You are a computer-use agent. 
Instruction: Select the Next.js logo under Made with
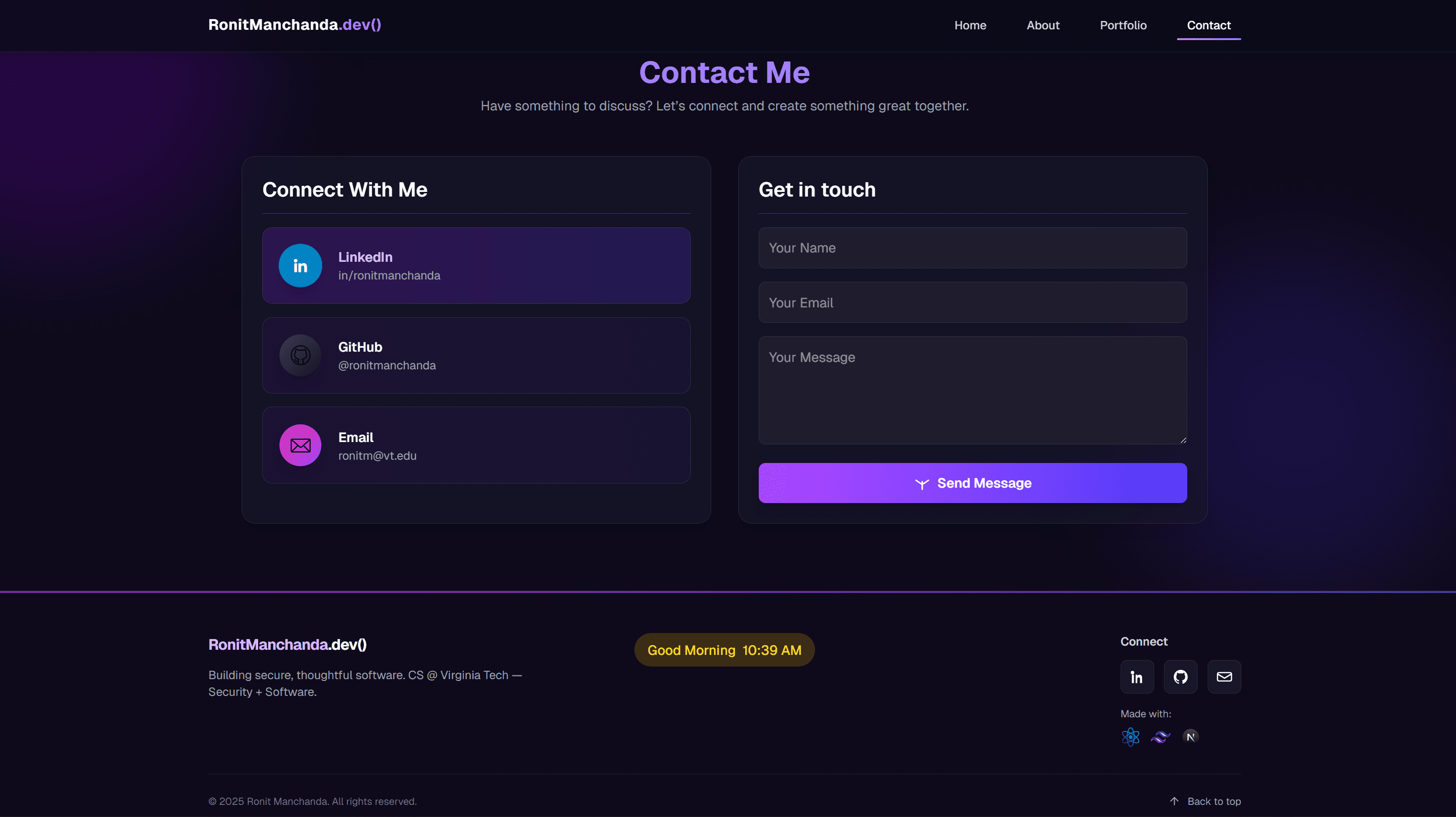click(1191, 736)
